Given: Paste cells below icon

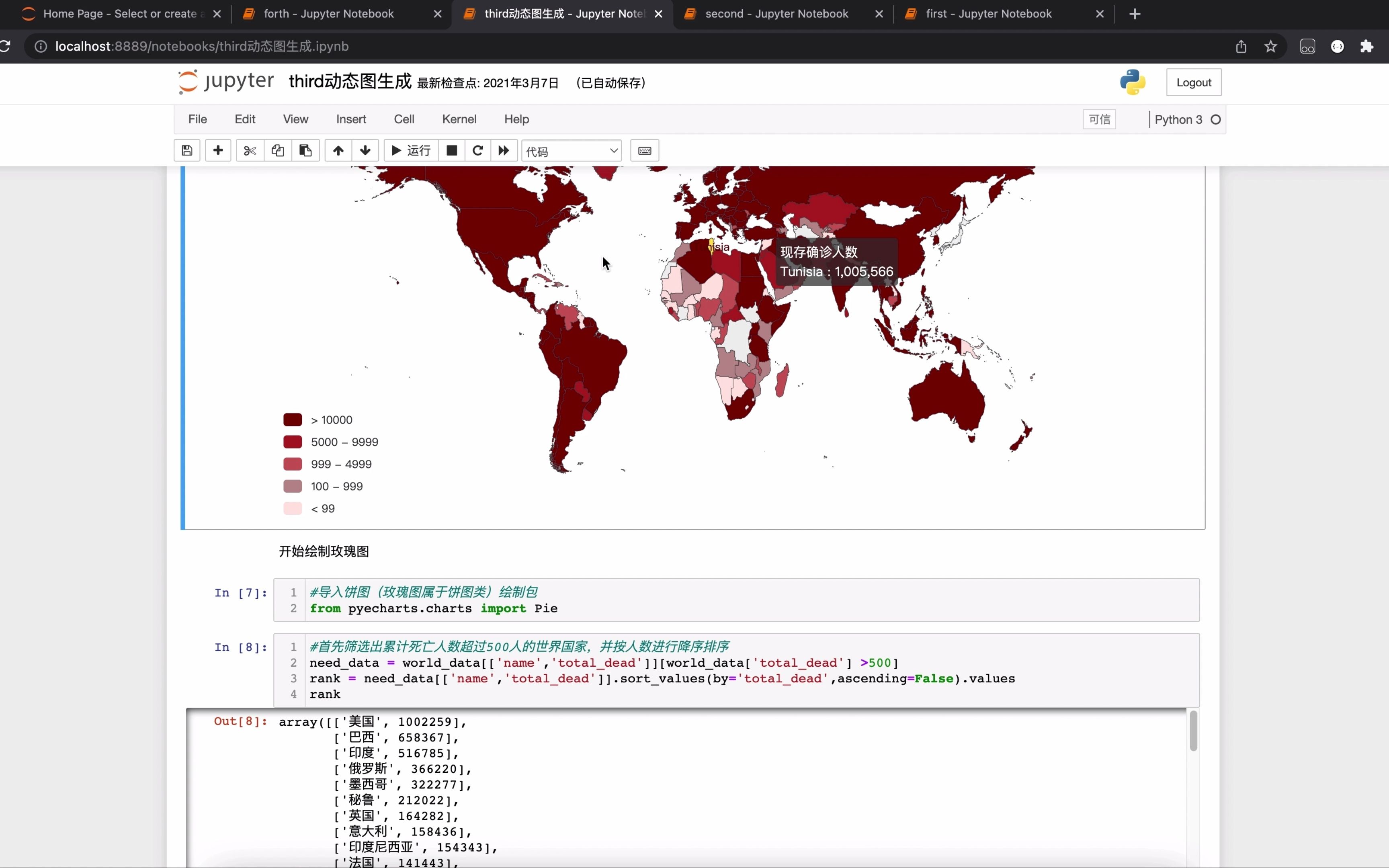Looking at the screenshot, I should tap(305, 150).
